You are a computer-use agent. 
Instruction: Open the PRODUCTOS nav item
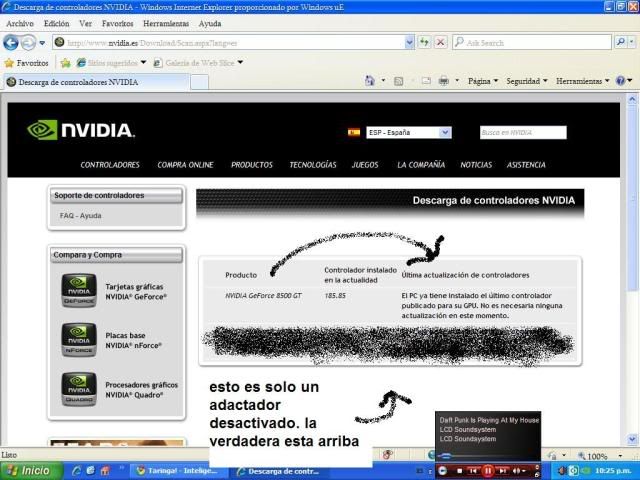[x=252, y=165]
